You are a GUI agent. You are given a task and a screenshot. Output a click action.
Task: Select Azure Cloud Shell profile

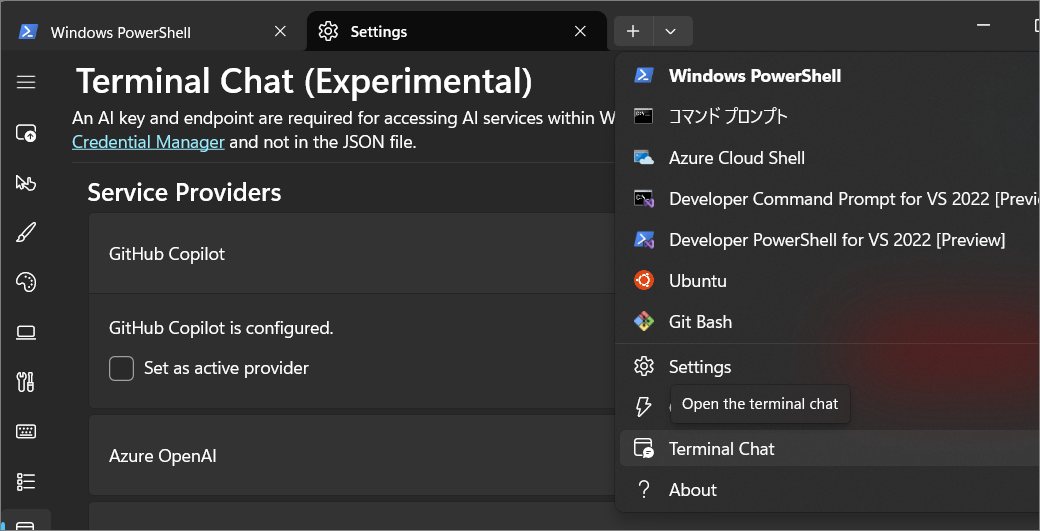(x=736, y=158)
